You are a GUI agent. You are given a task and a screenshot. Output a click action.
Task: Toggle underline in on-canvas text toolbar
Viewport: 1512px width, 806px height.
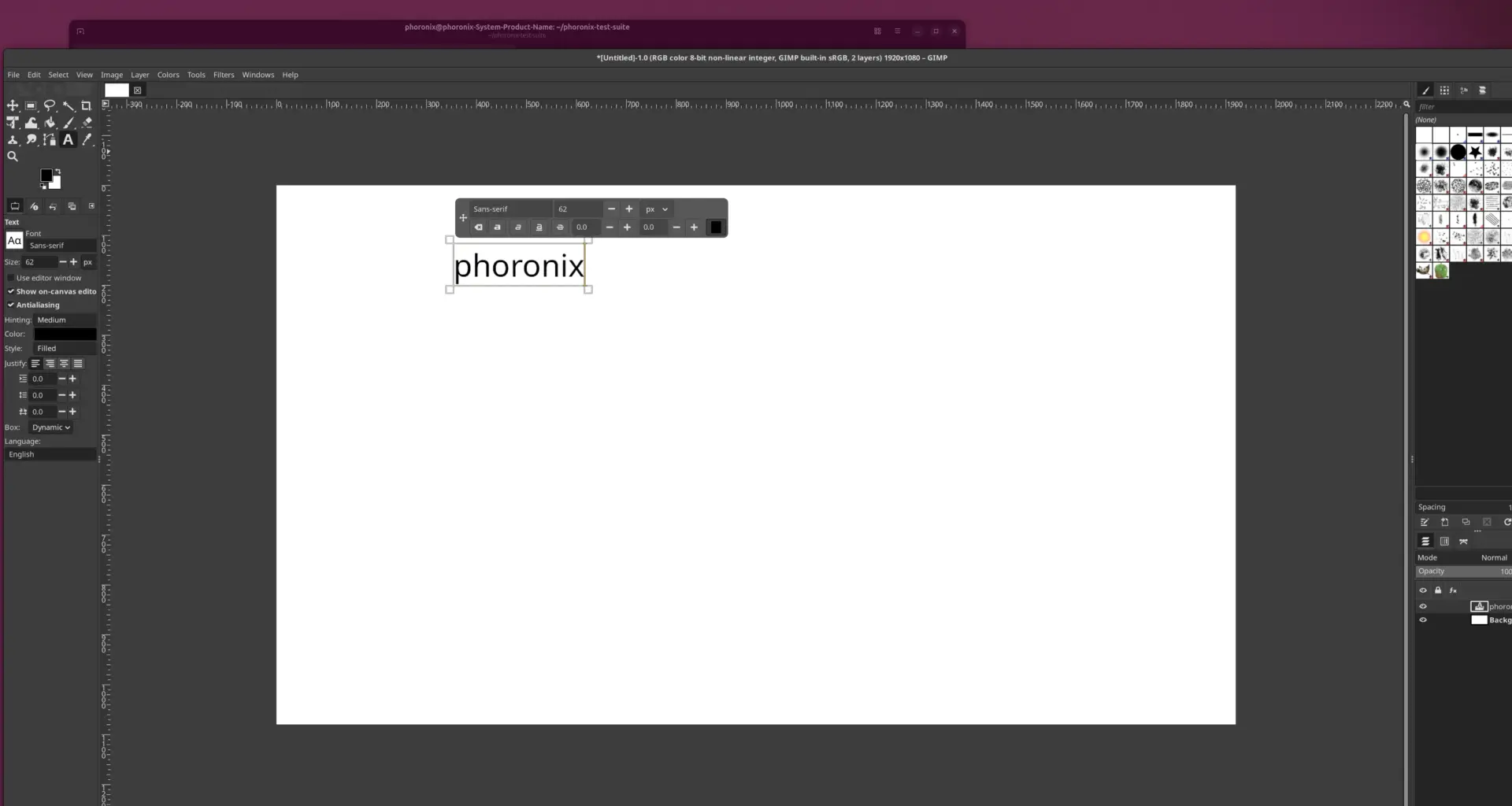539,227
